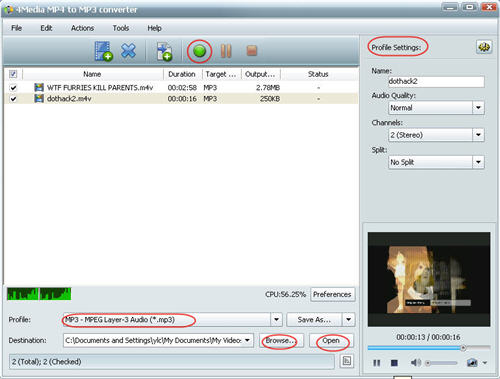Uncheck the dothack2.m4v checkbox
Screen dimensions: 500x379
pyautogui.click(x=13, y=99)
